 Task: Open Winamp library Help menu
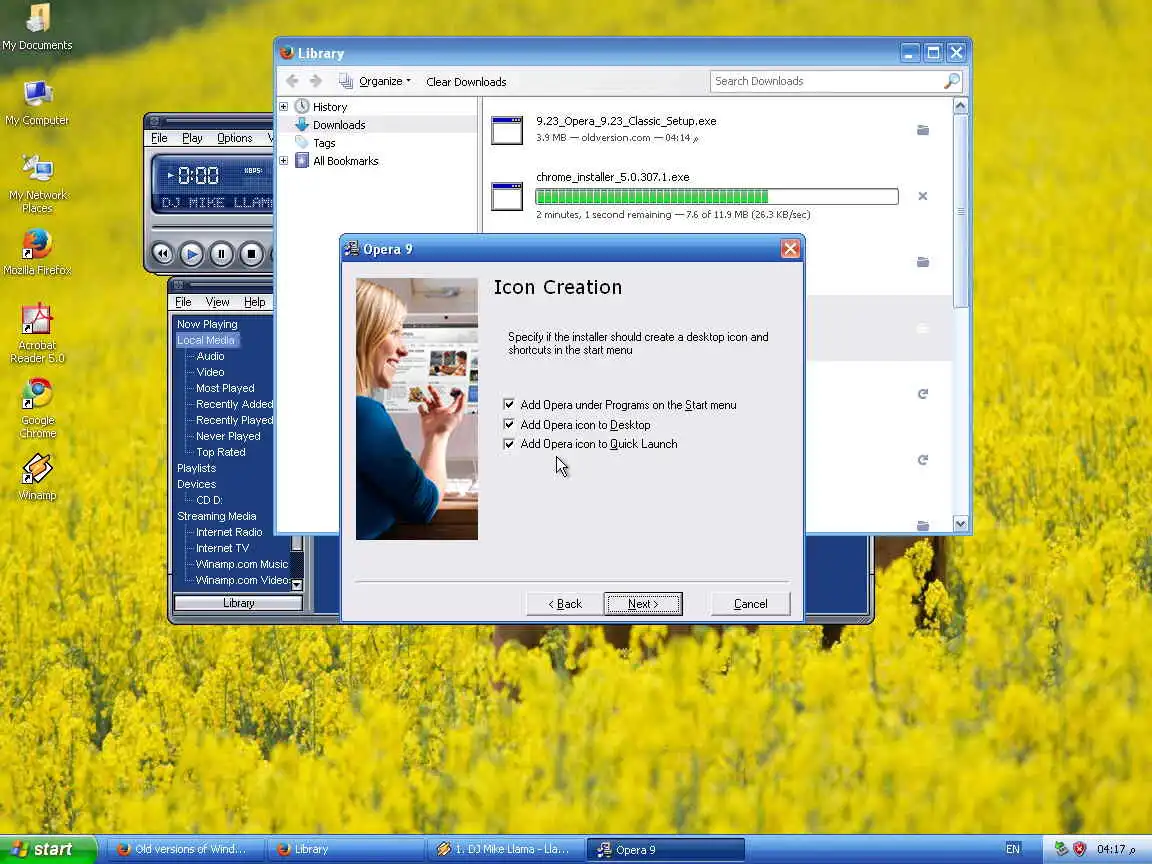(x=255, y=302)
